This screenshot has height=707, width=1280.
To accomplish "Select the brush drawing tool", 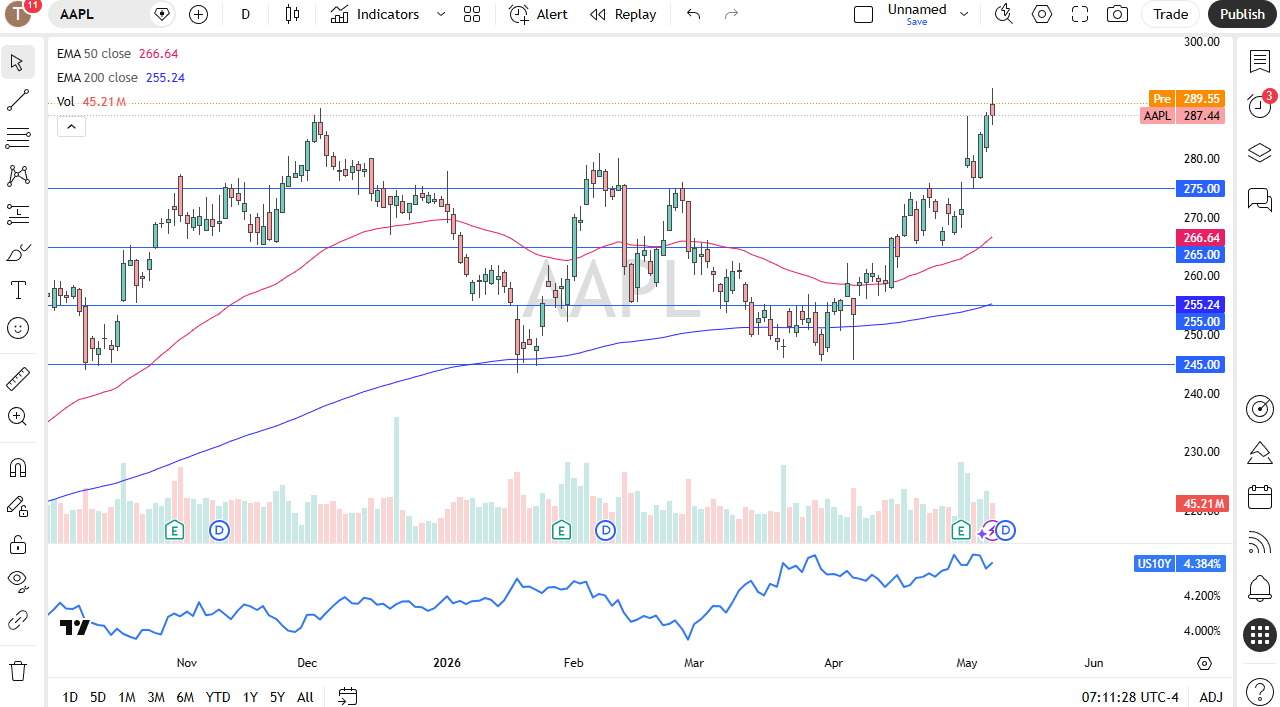I will (18, 252).
